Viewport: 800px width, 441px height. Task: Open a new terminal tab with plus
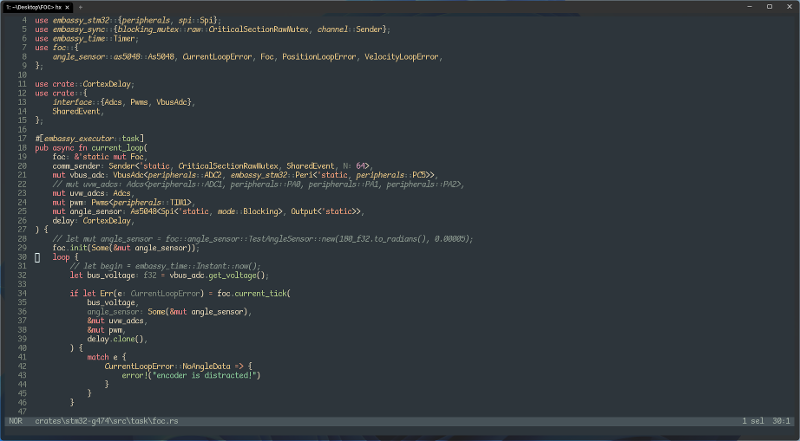pos(81,7)
